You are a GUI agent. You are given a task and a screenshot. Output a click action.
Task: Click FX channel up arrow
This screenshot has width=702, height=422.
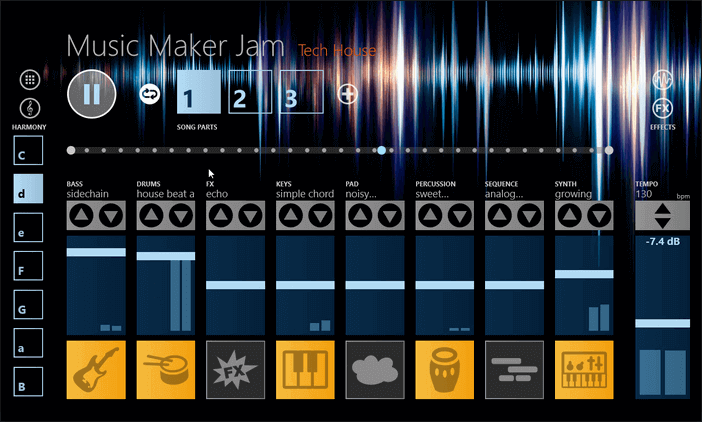(x=221, y=216)
